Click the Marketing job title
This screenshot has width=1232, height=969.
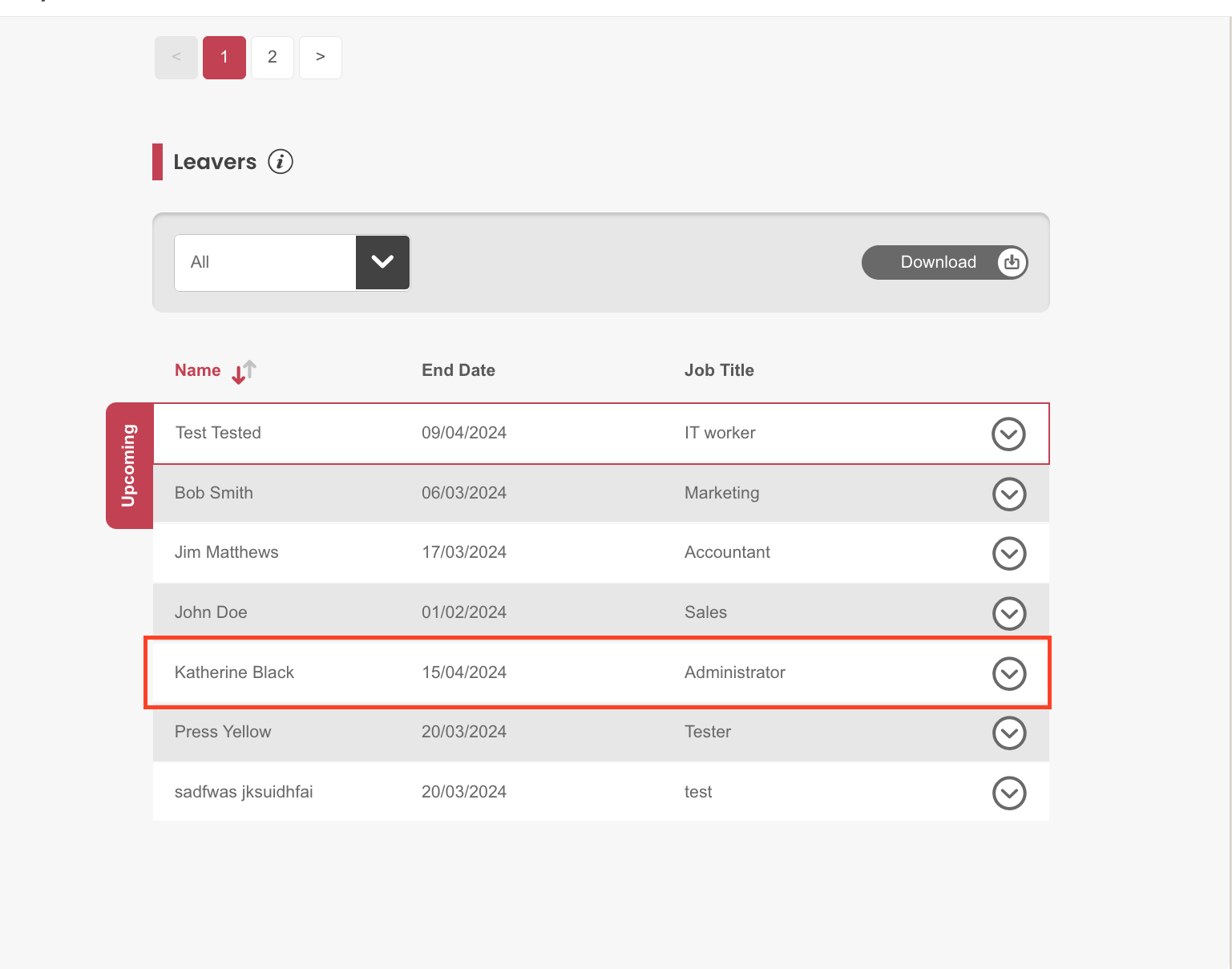point(721,493)
